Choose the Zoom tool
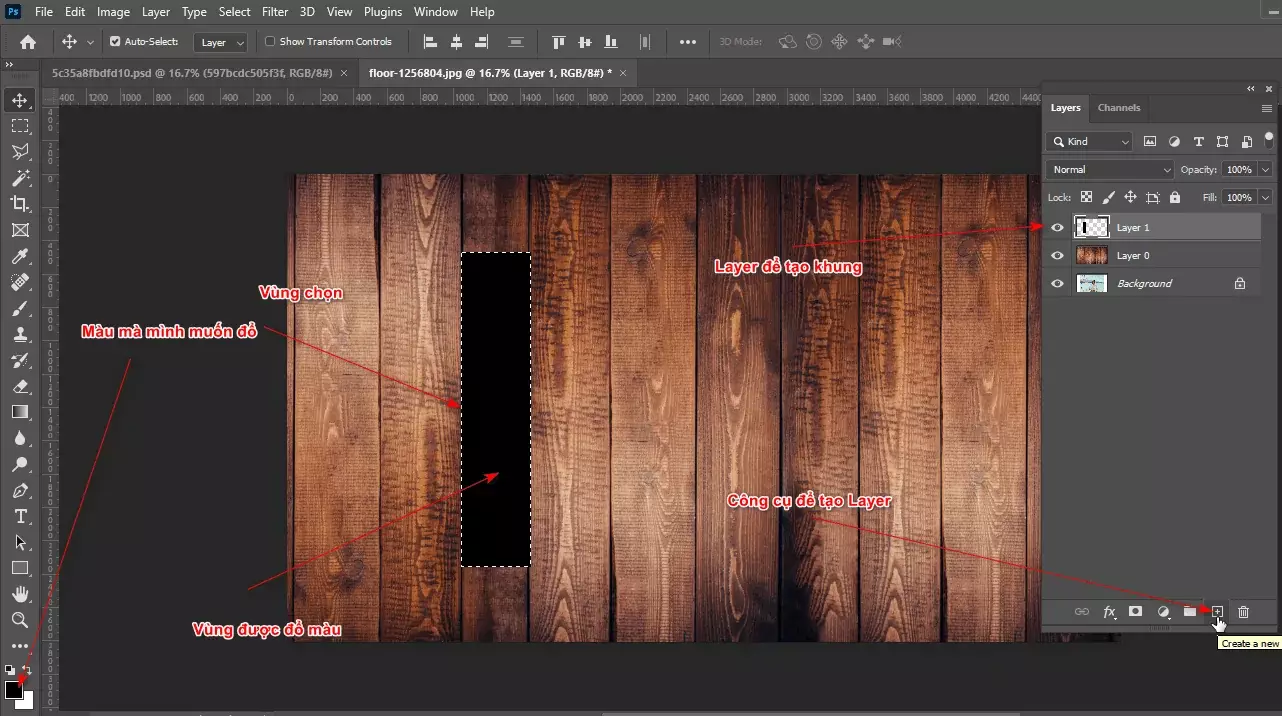This screenshot has width=1282, height=716. (20, 620)
